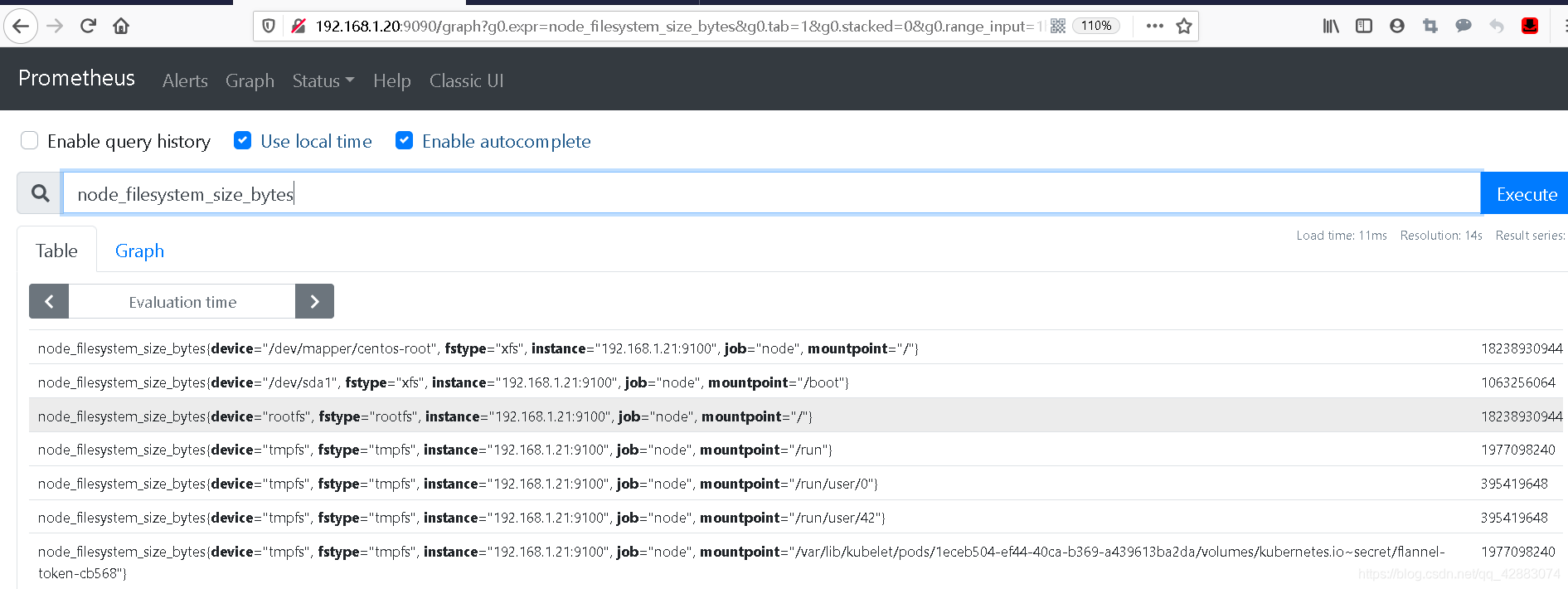The image size is (1568, 589).
Task: Click the Resolution 14s text
Action: [x=1441, y=236]
